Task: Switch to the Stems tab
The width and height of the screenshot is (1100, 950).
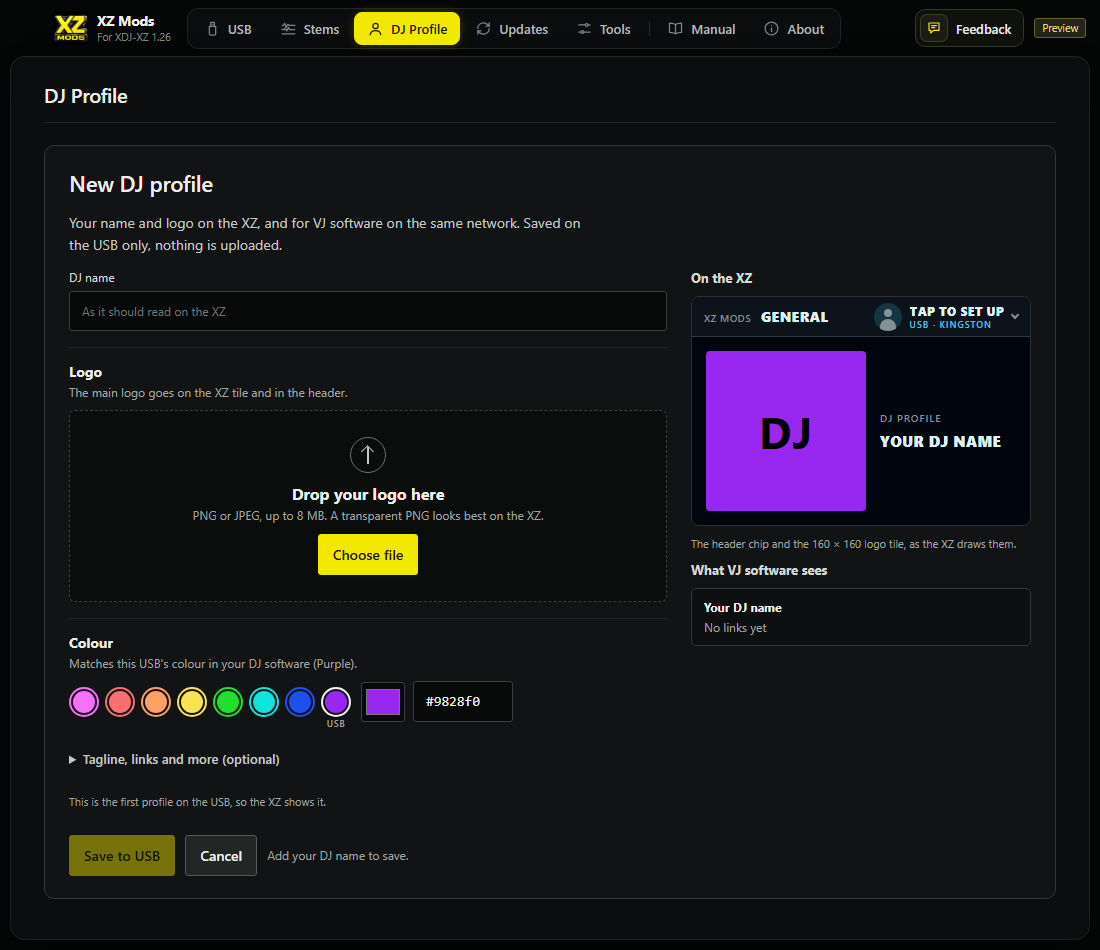Action: coord(310,29)
